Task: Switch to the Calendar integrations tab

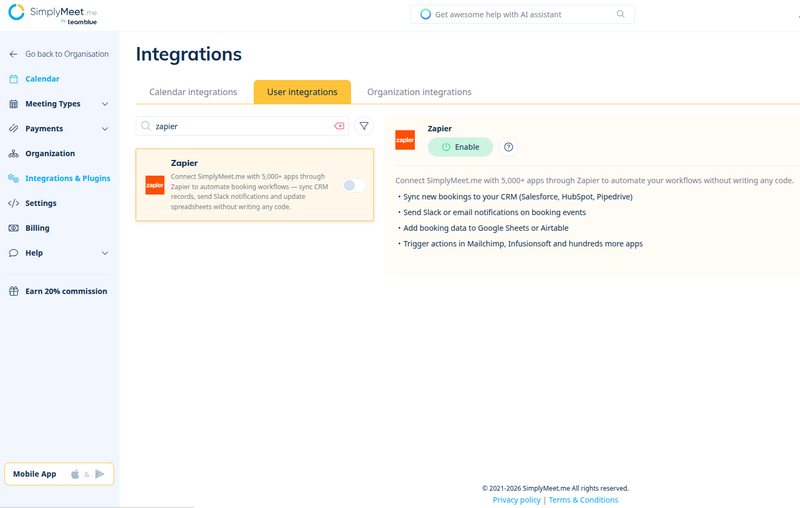Action: [x=193, y=92]
